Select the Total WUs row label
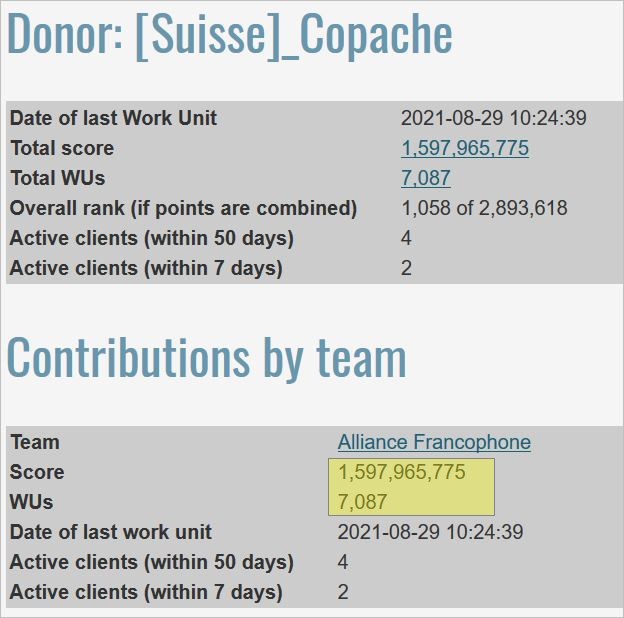 pos(57,178)
